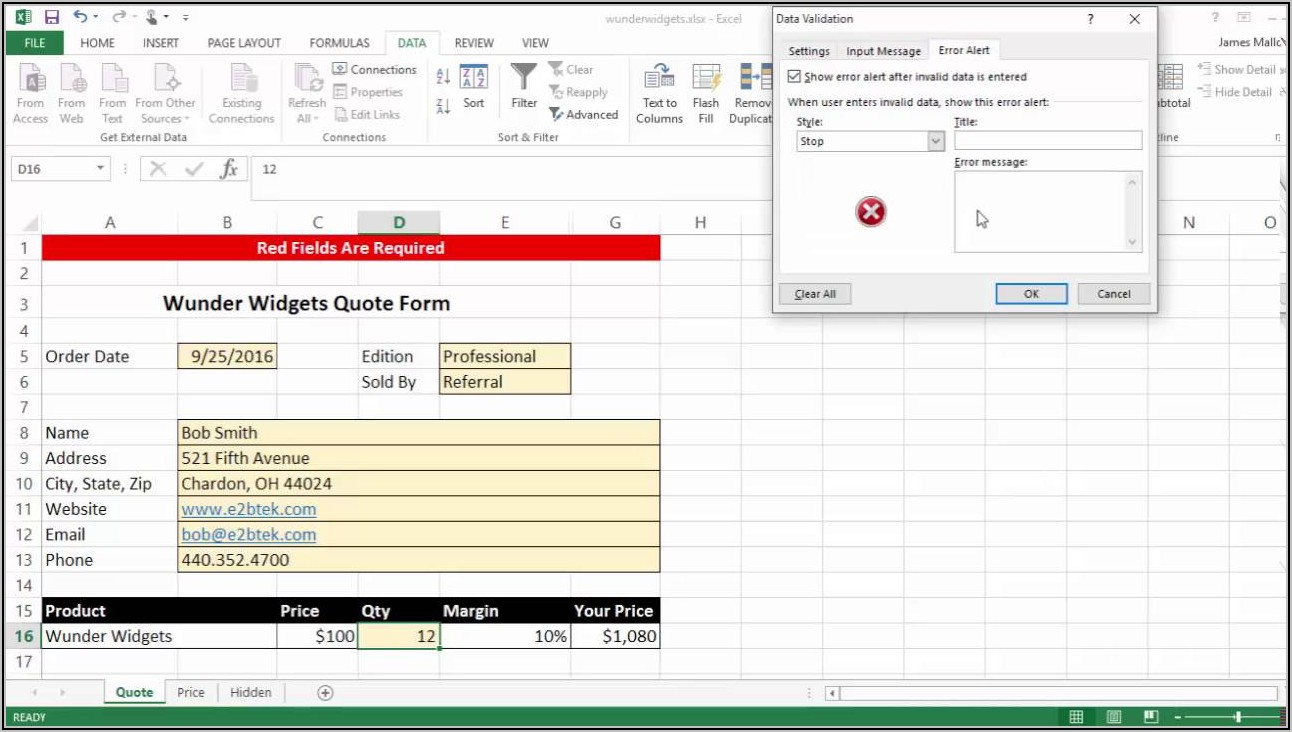1292x732 pixels.
Task: Click the Sort A to Z icon
Action: (443, 77)
